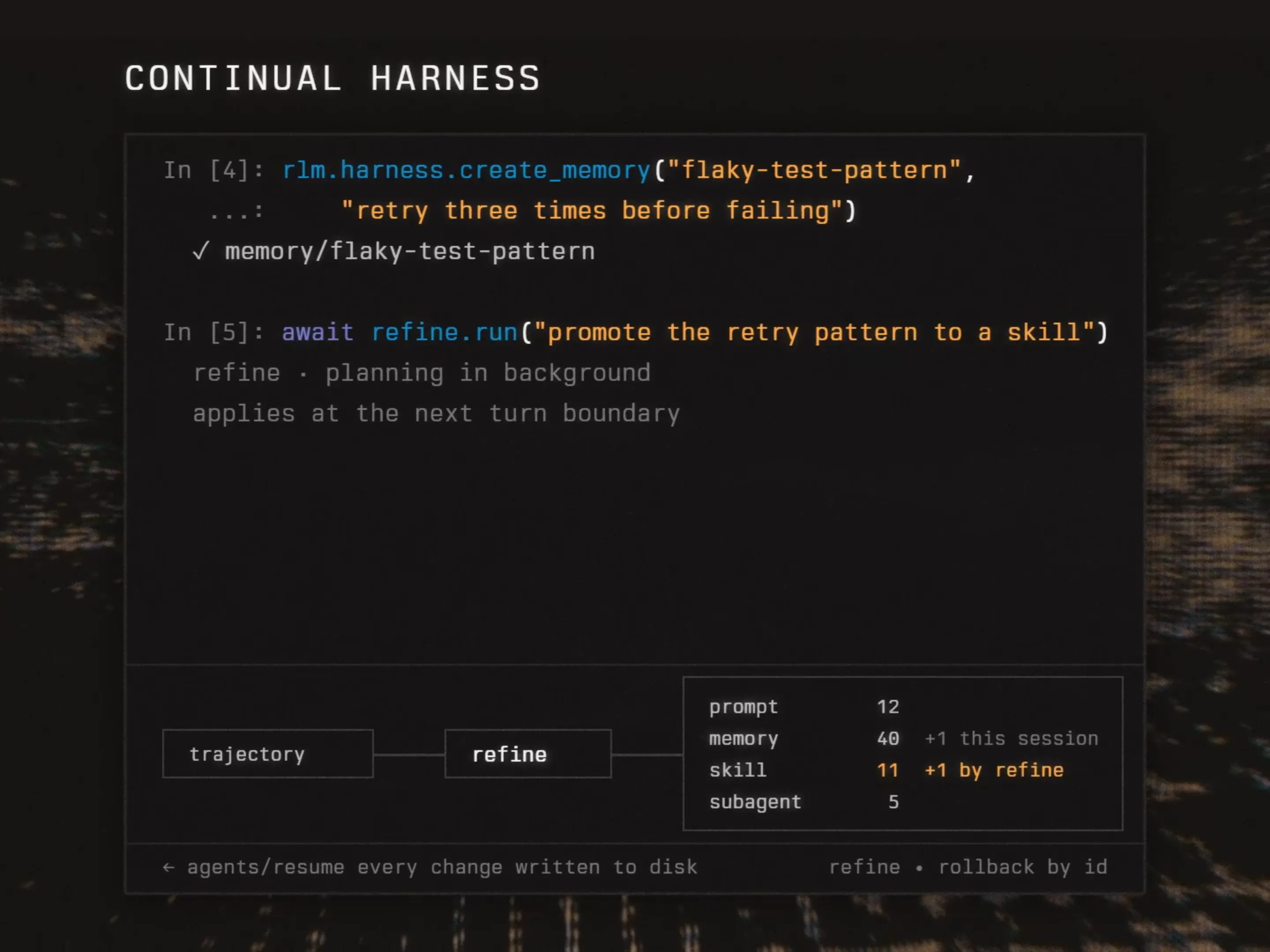Click the "flaky-test-pattern" string argument
The width and height of the screenshot is (1270, 952).
(x=814, y=171)
